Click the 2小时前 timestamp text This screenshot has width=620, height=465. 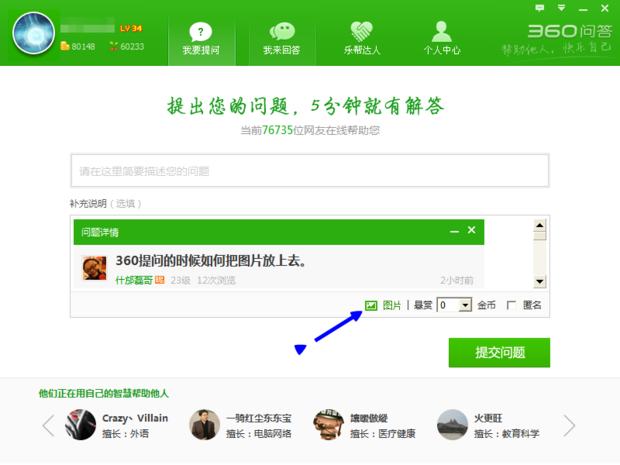click(457, 280)
